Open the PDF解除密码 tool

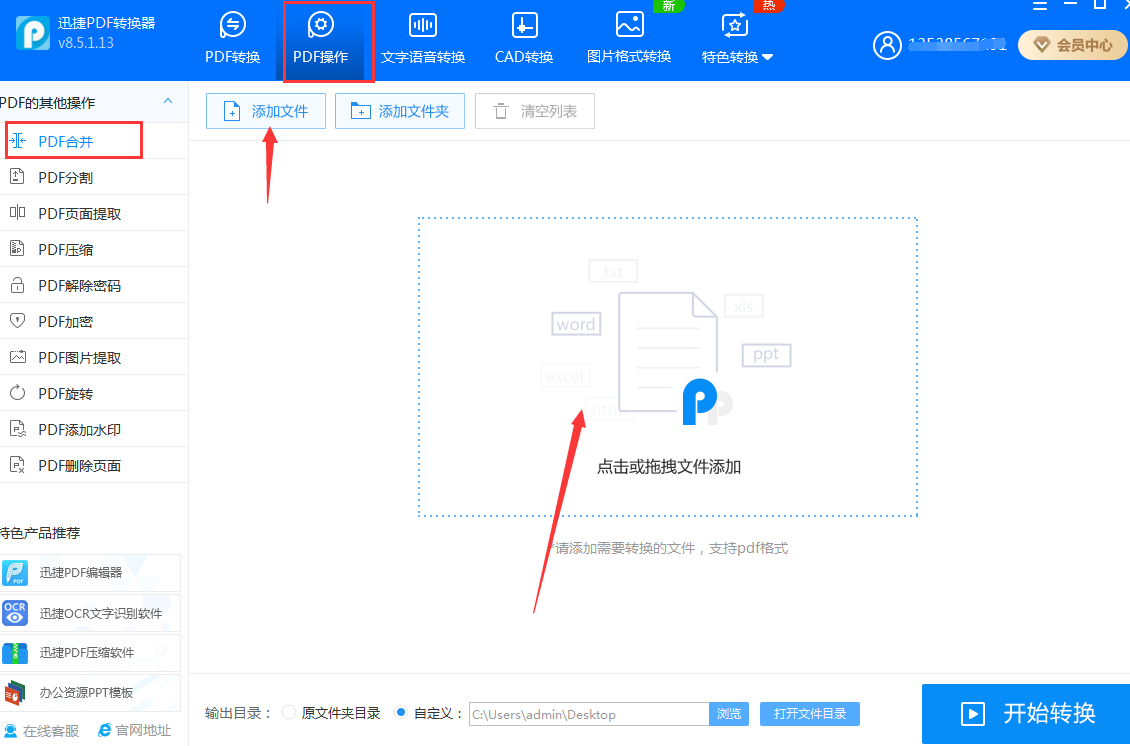[70, 284]
